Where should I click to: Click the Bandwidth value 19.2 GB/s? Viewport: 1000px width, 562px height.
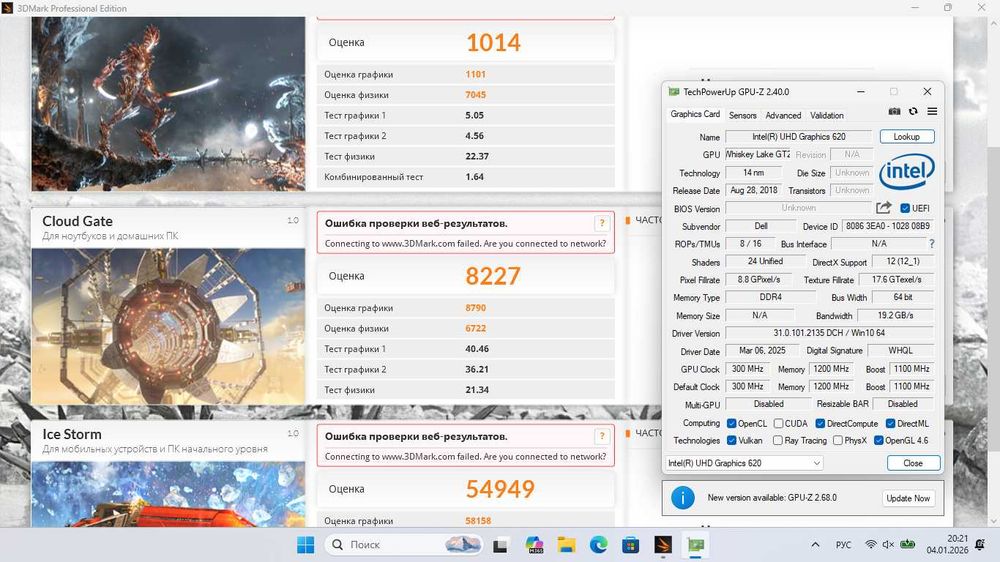pyautogui.click(x=895, y=315)
